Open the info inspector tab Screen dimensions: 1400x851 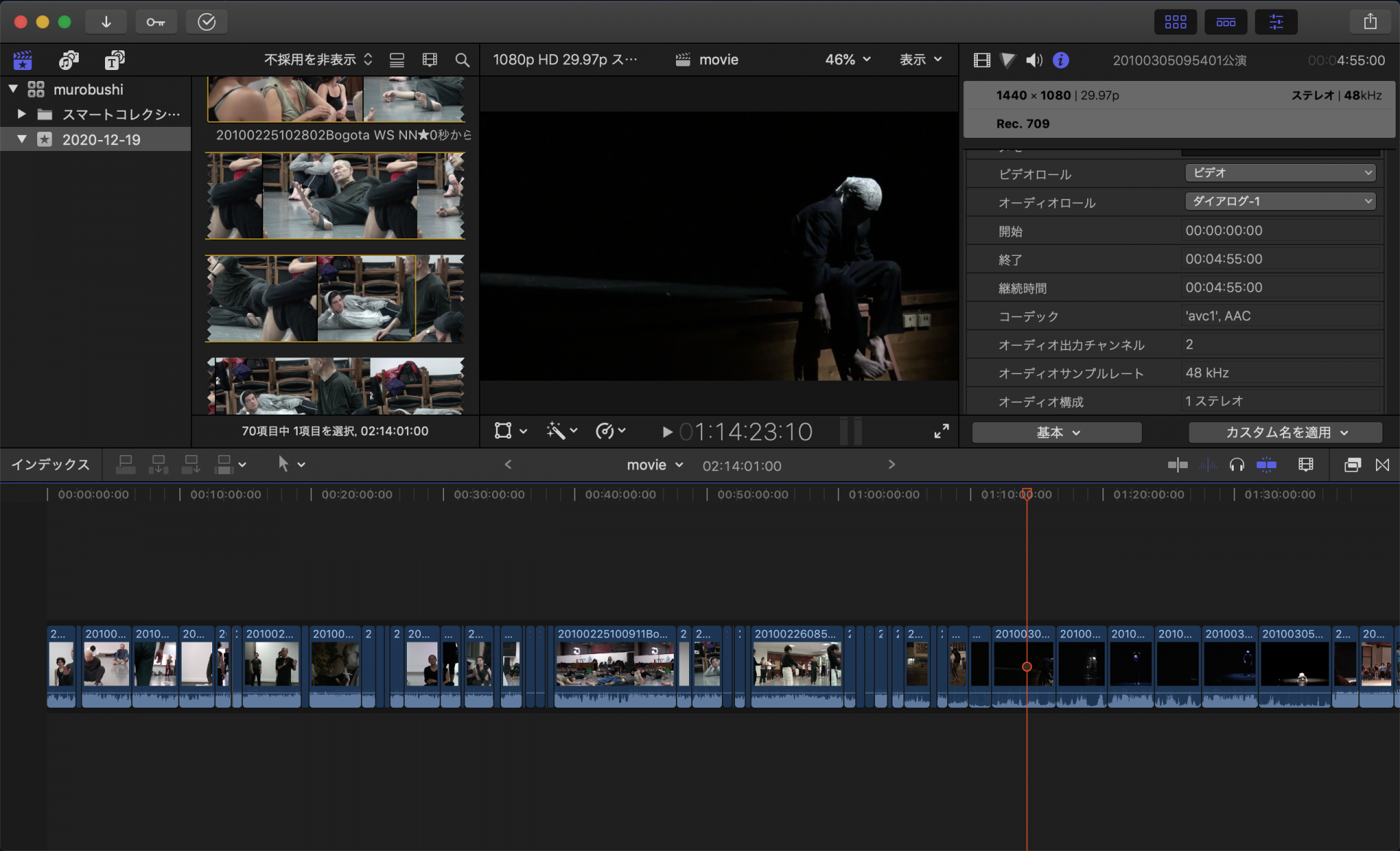tap(1061, 61)
